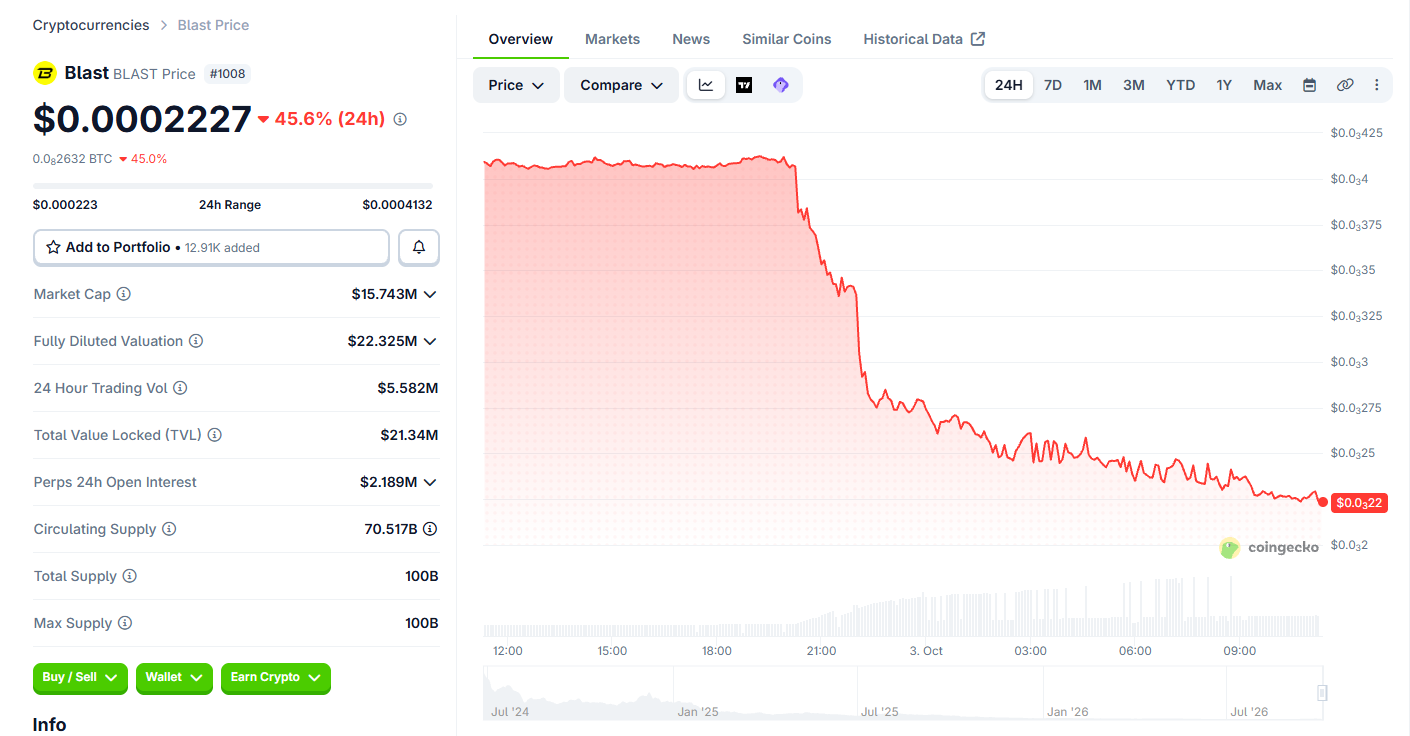The width and height of the screenshot is (1410, 736).
Task: Click the breadcrumb chevron separator
Action: pyautogui.click(x=164, y=25)
